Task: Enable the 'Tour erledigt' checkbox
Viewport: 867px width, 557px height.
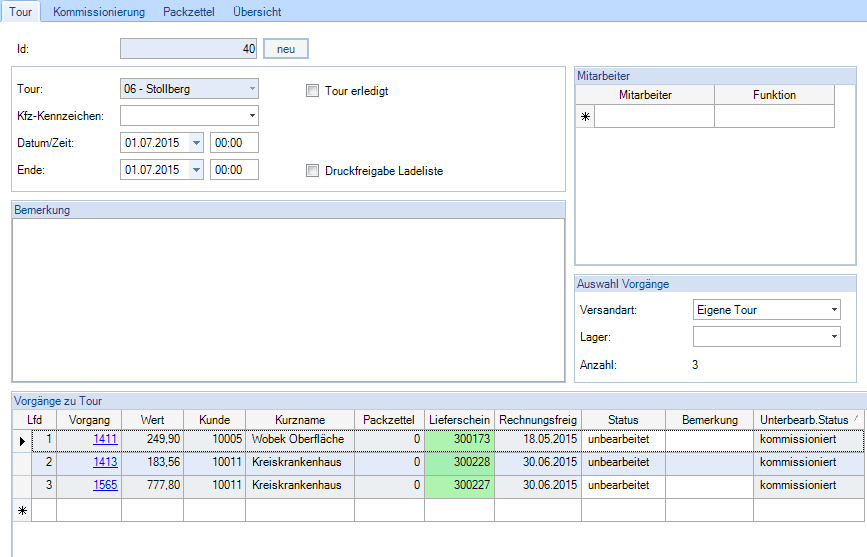Action: pos(313,91)
